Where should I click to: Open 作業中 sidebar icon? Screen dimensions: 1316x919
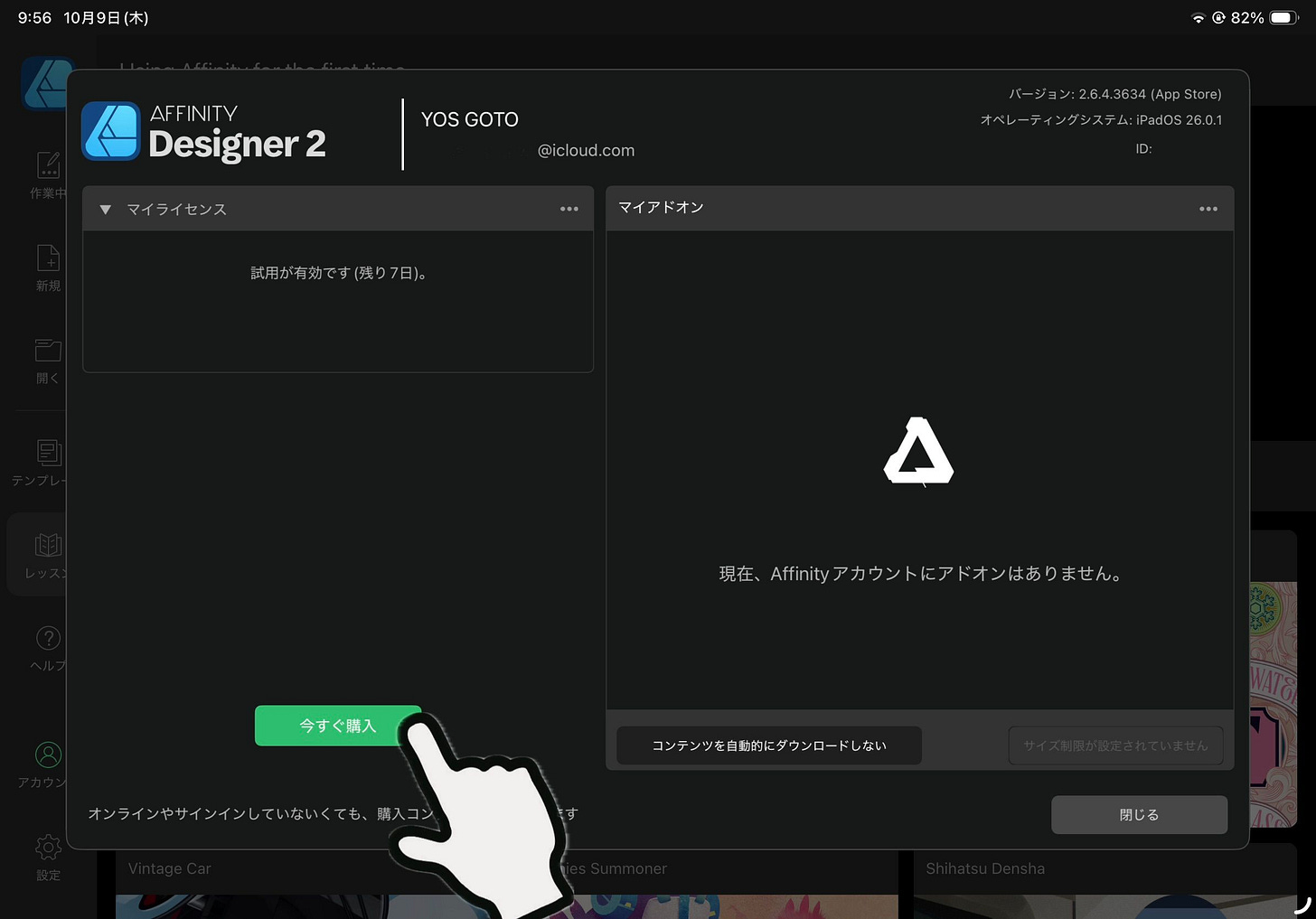(x=47, y=175)
